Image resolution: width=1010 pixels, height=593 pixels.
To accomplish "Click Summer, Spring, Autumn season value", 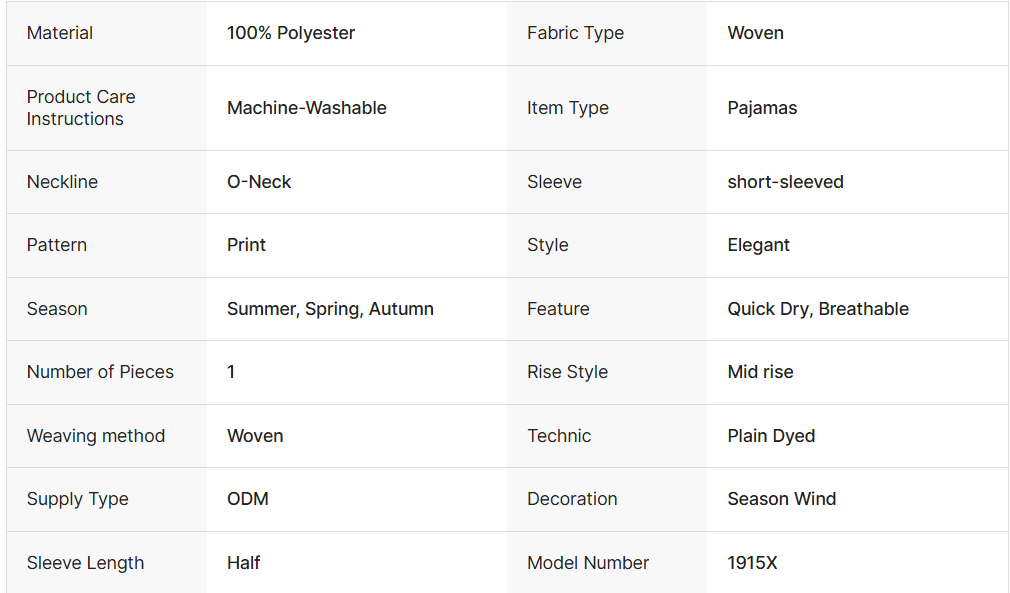I will point(330,309).
